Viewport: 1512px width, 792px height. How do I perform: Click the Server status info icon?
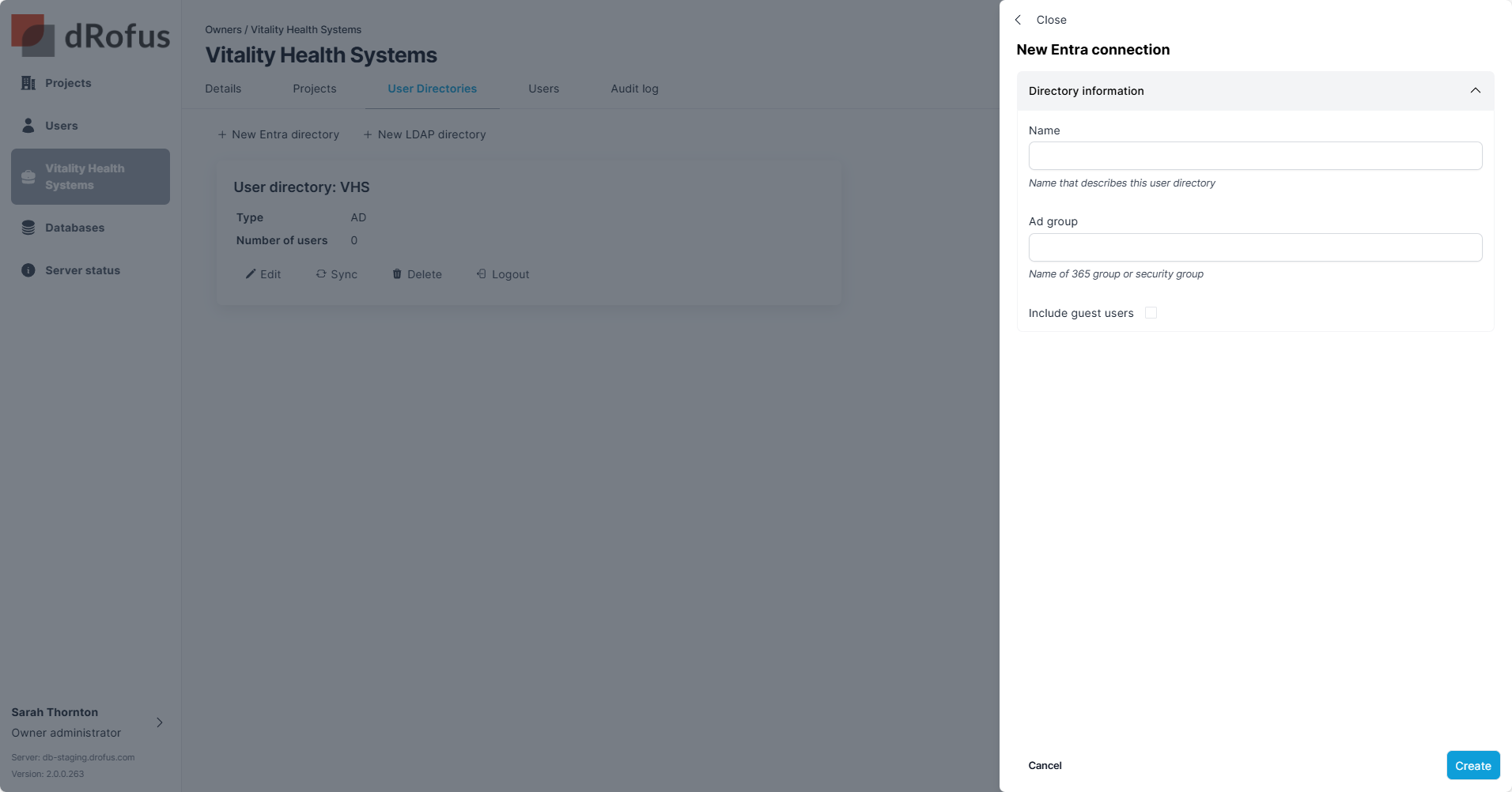(28, 270)
